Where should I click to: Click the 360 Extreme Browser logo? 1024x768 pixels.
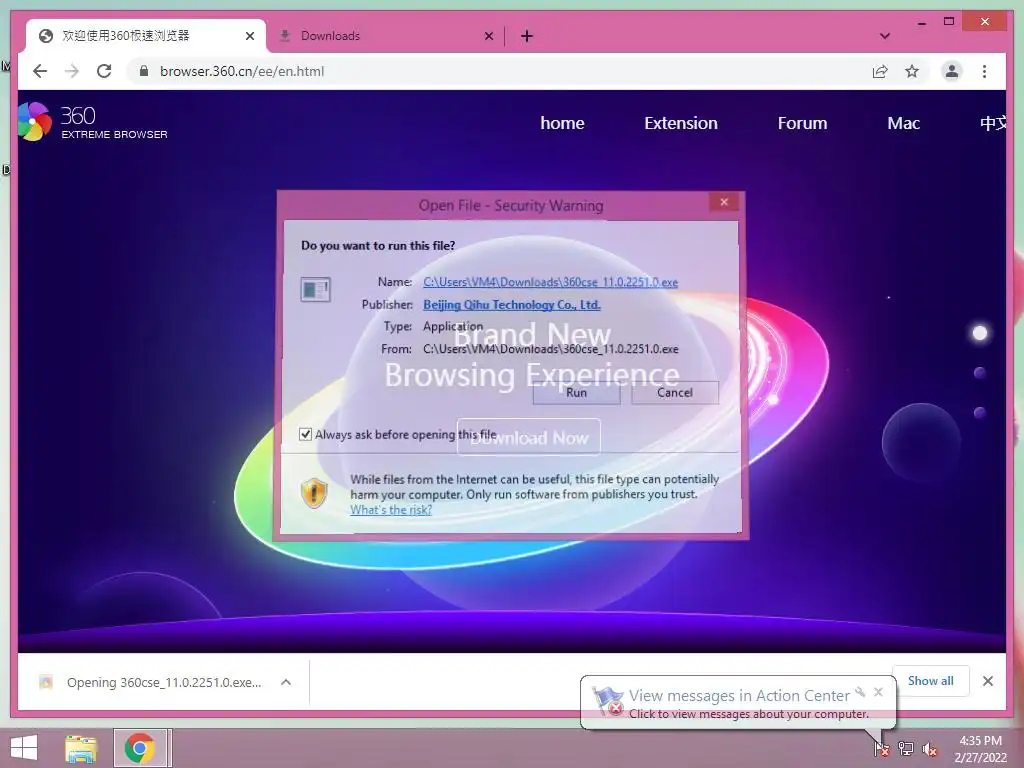[x=93, y=121]
